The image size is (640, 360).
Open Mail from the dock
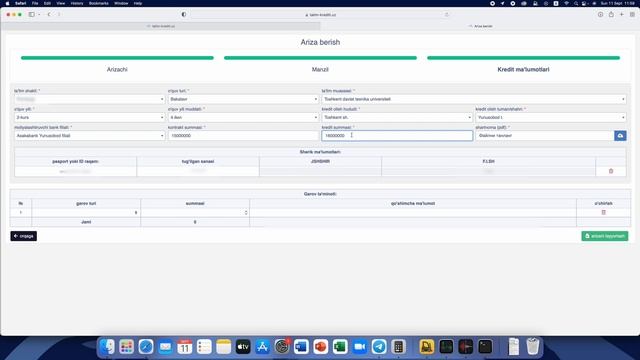click(x=165, y=347)
